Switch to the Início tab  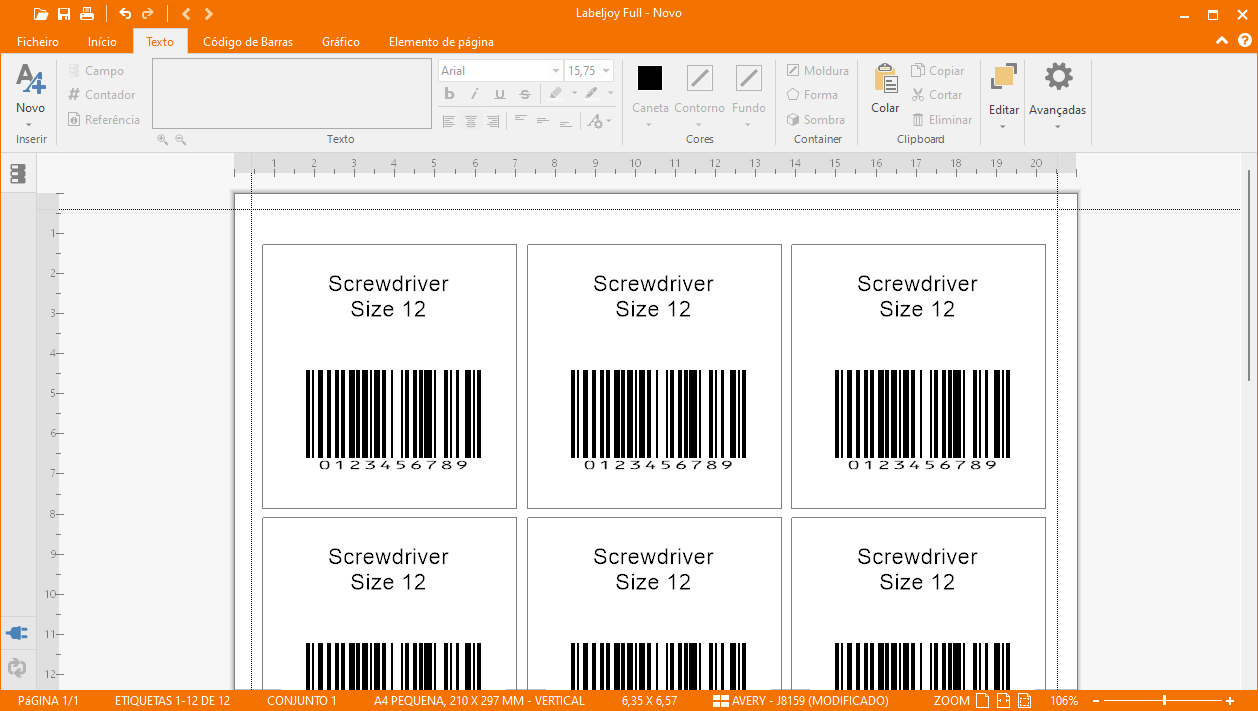(102, 42)
